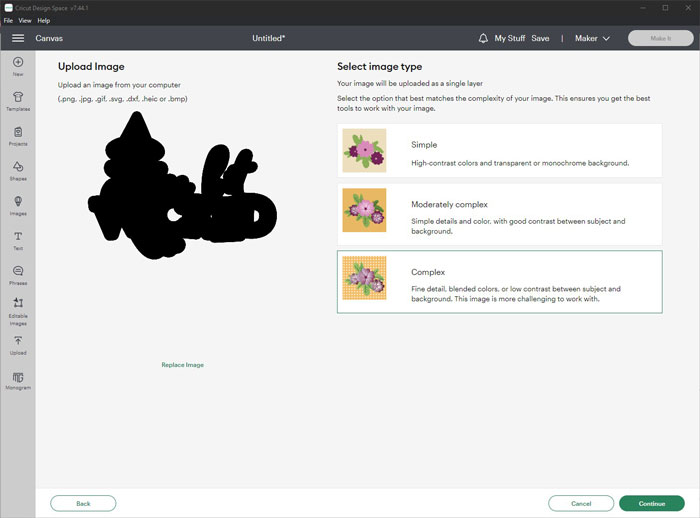Open notifications bell icon
The height and width of the screenshot is (518, 700).
(483, 38)
